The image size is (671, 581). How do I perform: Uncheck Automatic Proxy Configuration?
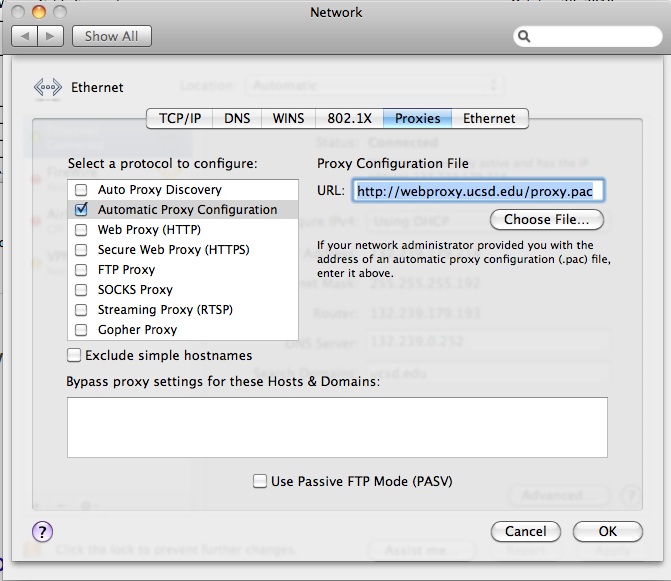81,209
